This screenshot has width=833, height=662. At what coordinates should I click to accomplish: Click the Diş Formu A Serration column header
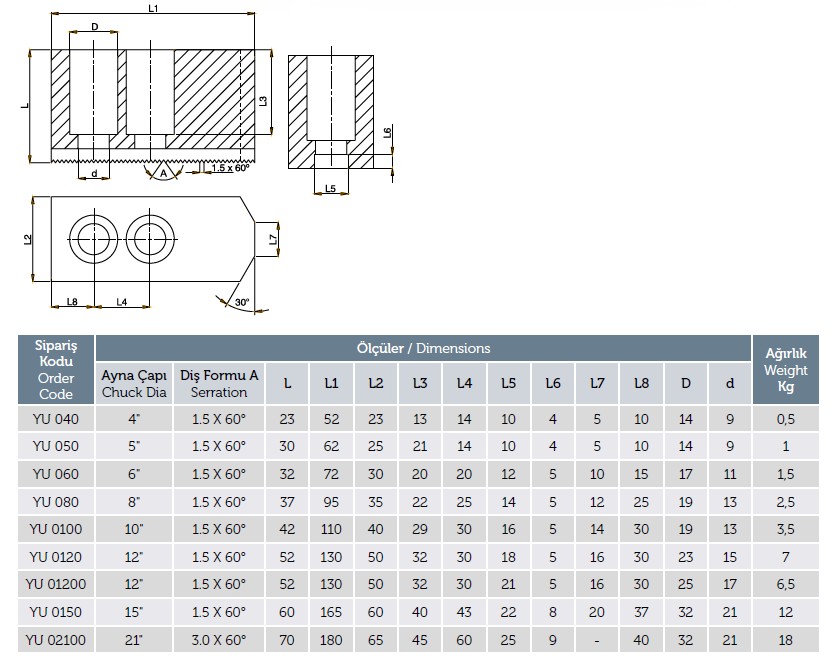[x=219, y=383]
